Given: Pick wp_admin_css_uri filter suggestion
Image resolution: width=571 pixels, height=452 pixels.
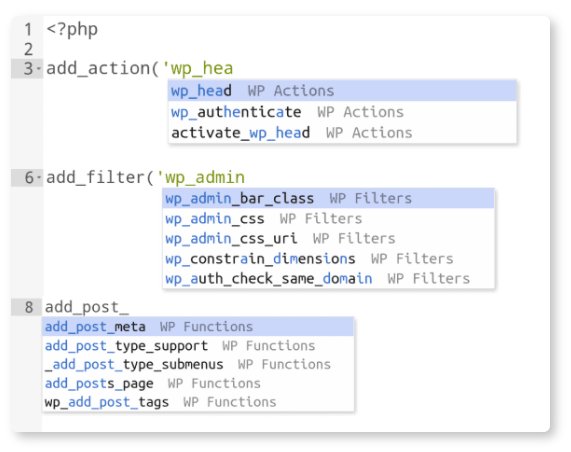Looking at the screenshot, I should point(328,239).
